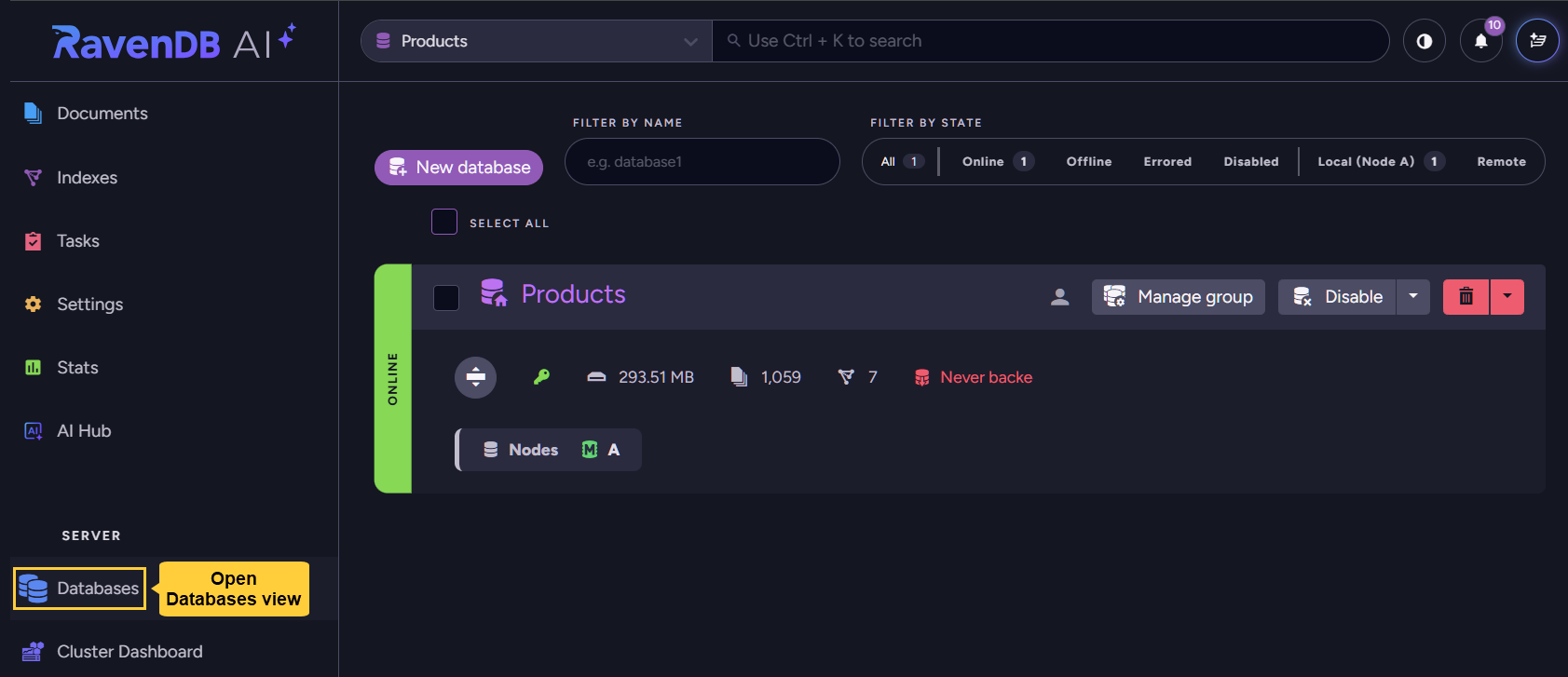Click the red trash delete icon
Viewport: 1568px width, 677px height.
click(1466, 297)
